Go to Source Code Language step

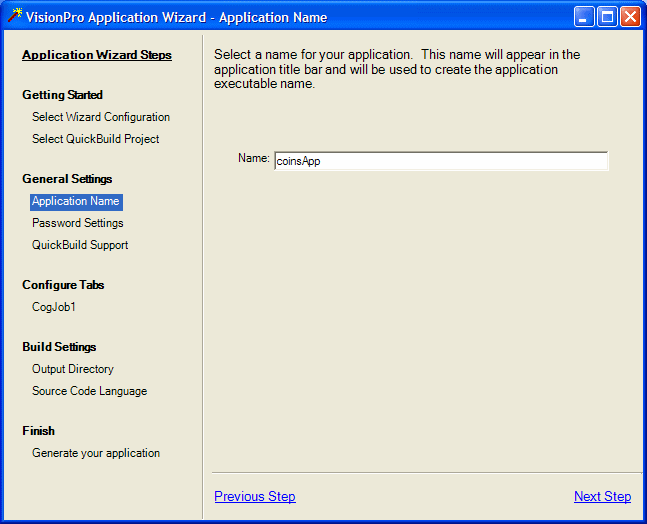[89, 391]
